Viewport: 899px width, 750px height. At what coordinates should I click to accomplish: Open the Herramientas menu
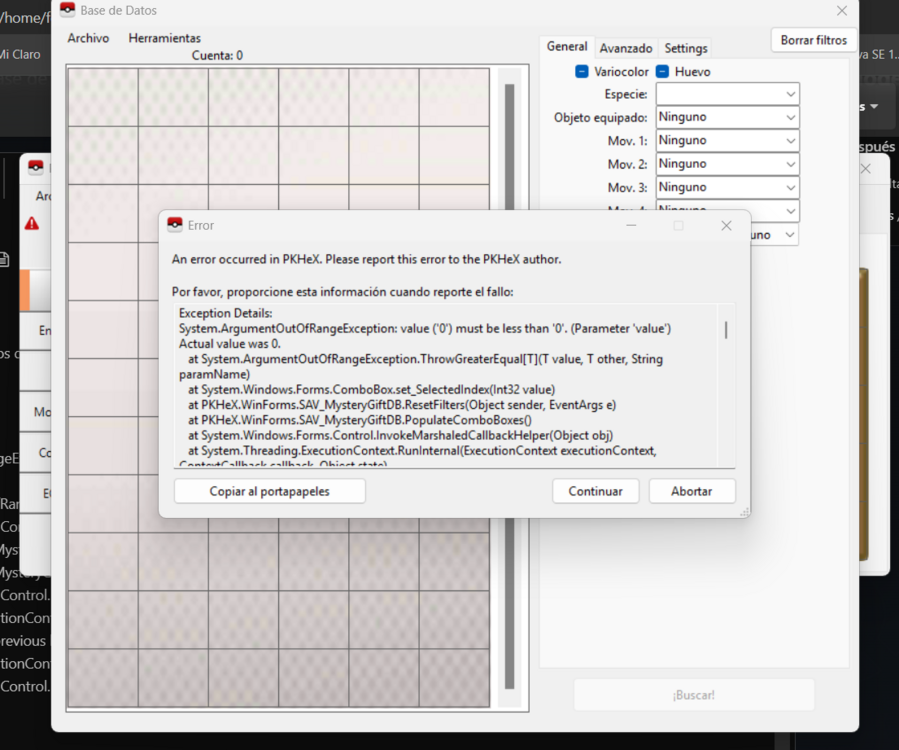click(x=164, y=38)
